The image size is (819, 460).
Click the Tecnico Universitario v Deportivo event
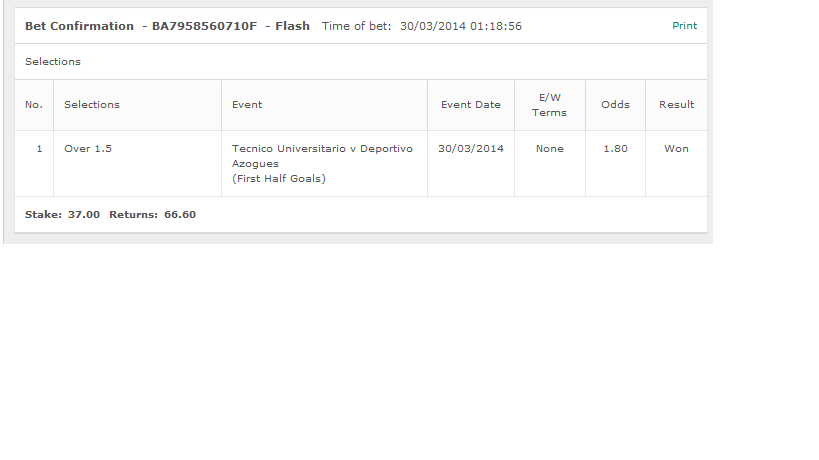[322, 156]
